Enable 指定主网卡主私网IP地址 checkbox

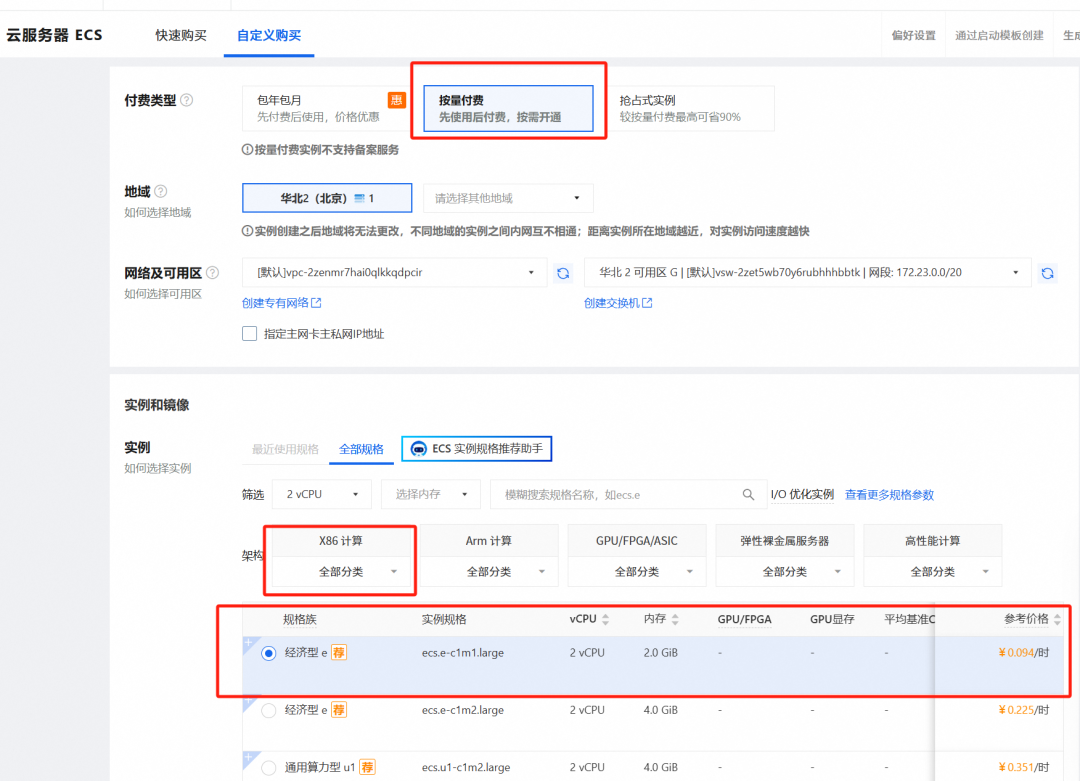pos(249,334)
